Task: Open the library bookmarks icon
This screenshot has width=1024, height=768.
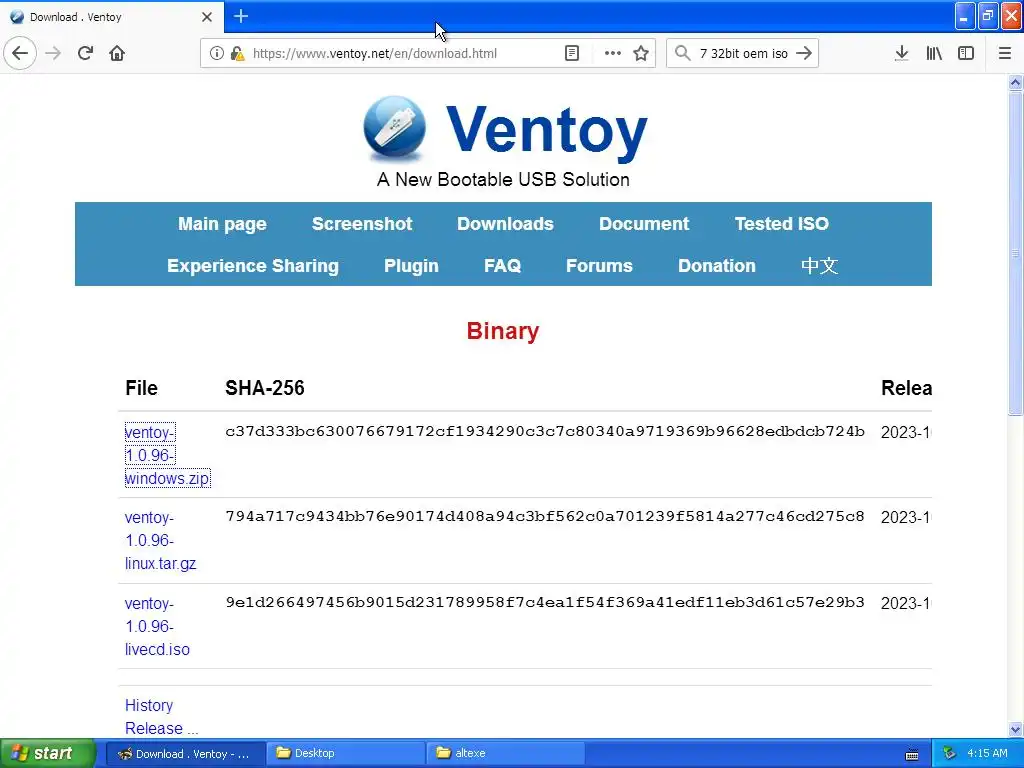Action: pyautogui.click(x=934, y=53)
